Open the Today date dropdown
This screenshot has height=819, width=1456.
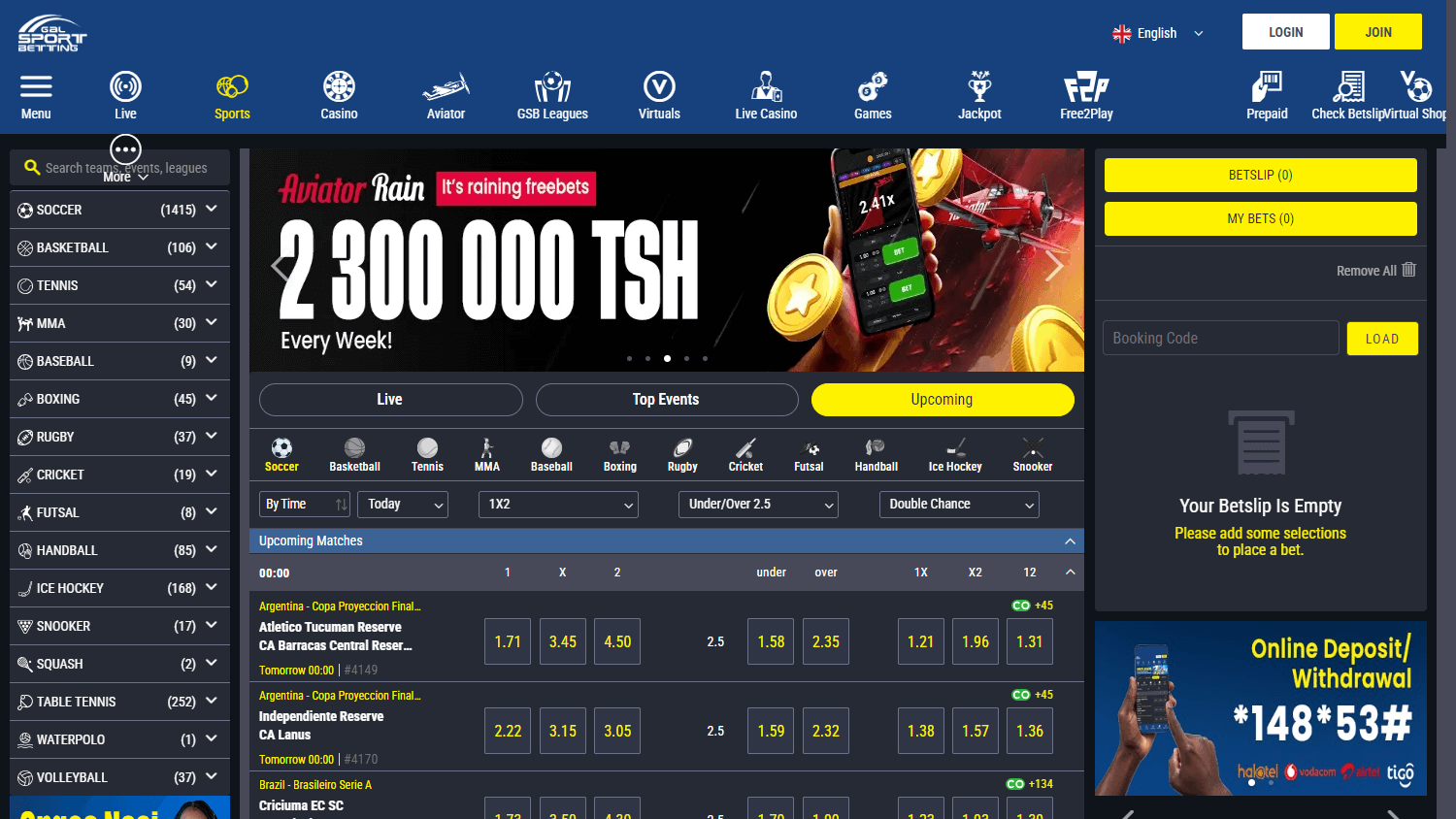[403, 505]
